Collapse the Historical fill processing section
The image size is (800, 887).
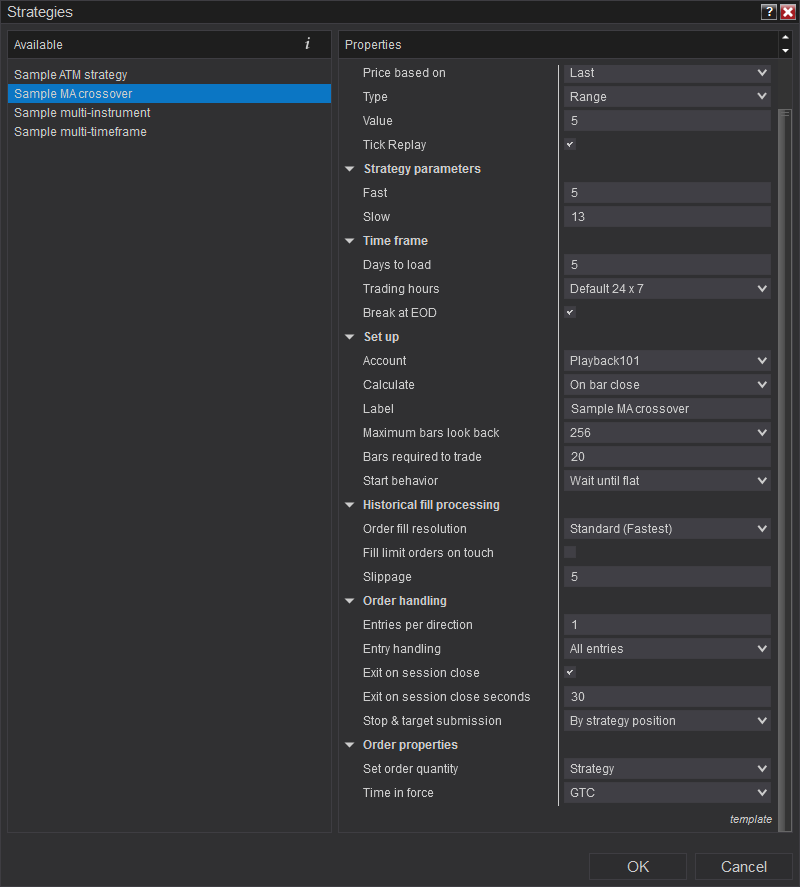coord(350,505)
